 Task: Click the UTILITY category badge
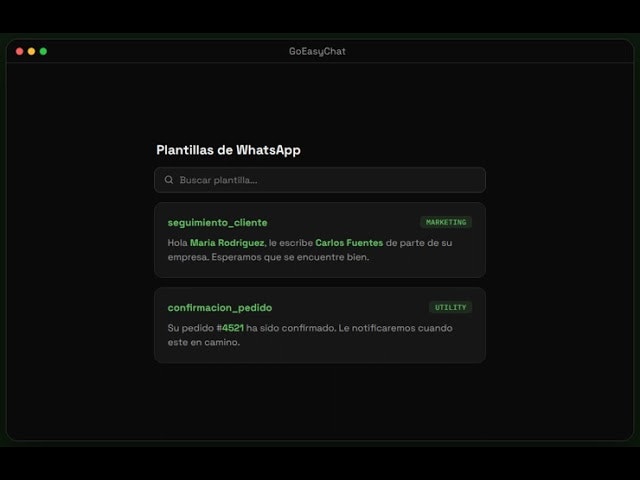point(450,307)
